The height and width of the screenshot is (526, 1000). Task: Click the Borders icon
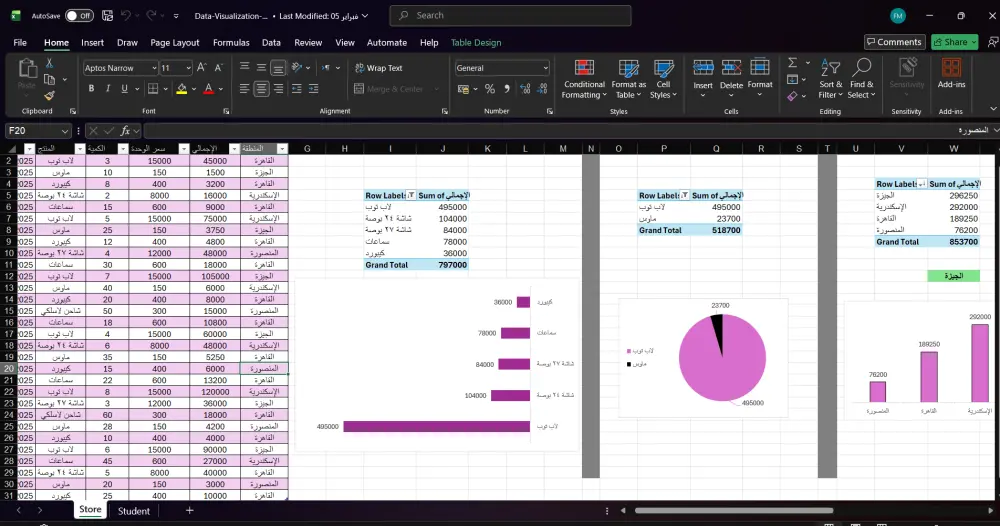[x=153, y=89]
